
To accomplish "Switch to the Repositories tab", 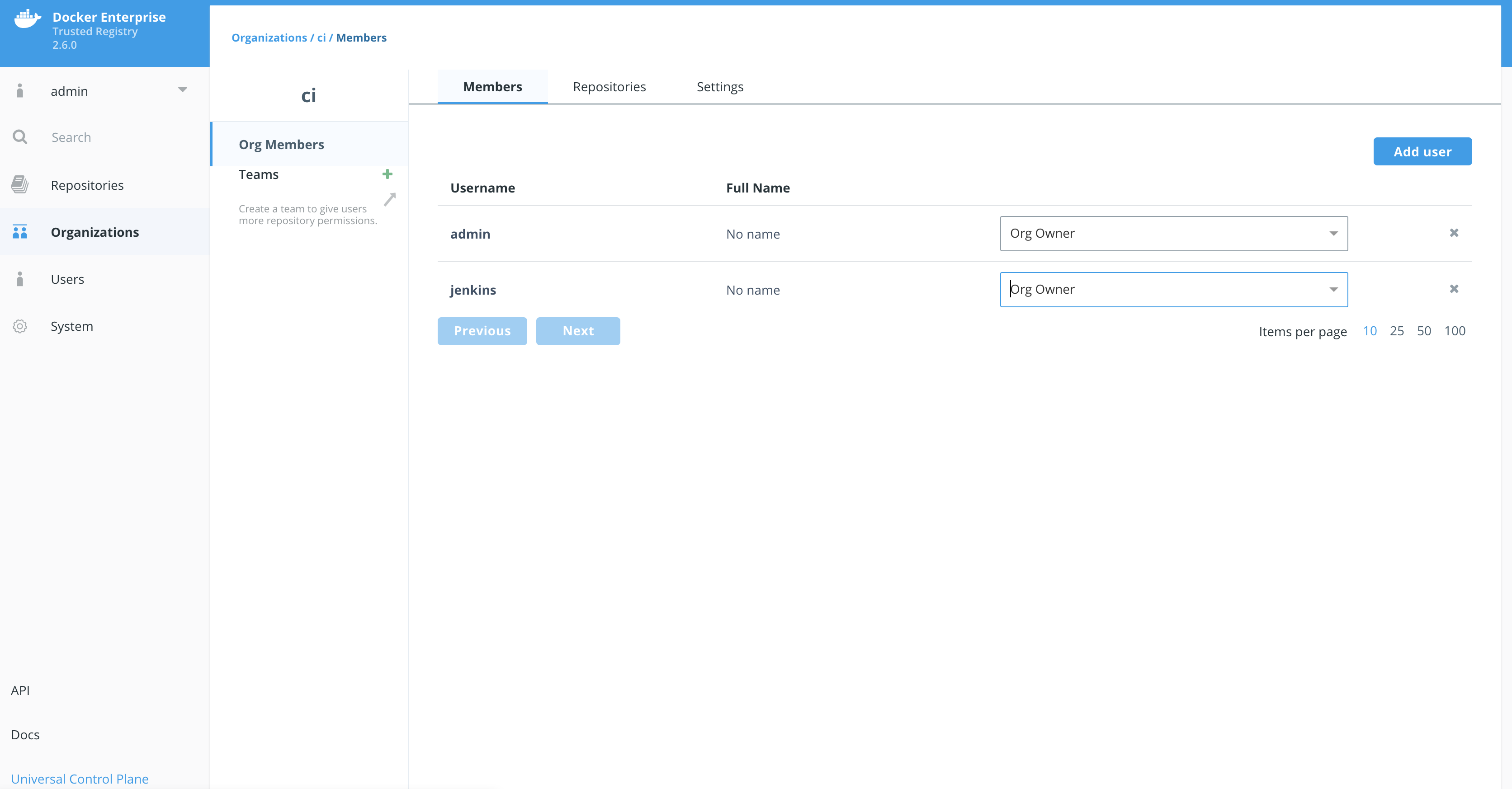I will coord(609,87).
